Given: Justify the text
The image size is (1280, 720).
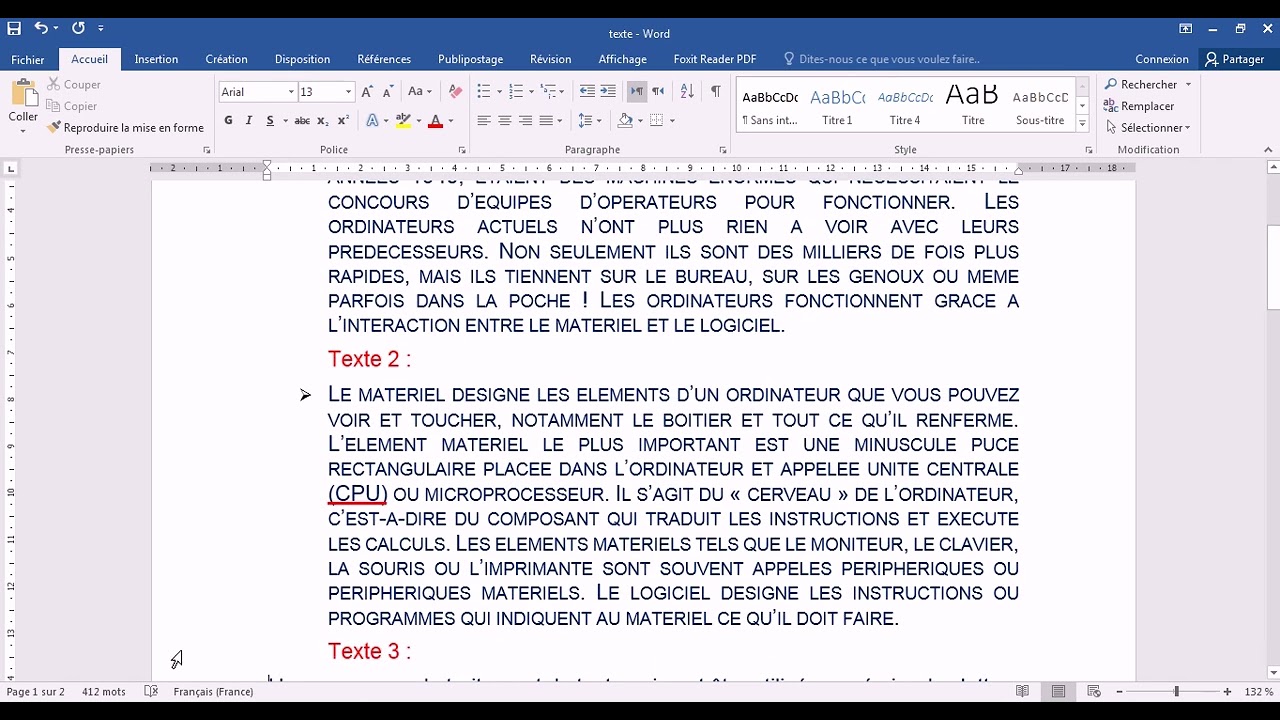Looking at the screenshot, I should (547, 121).
